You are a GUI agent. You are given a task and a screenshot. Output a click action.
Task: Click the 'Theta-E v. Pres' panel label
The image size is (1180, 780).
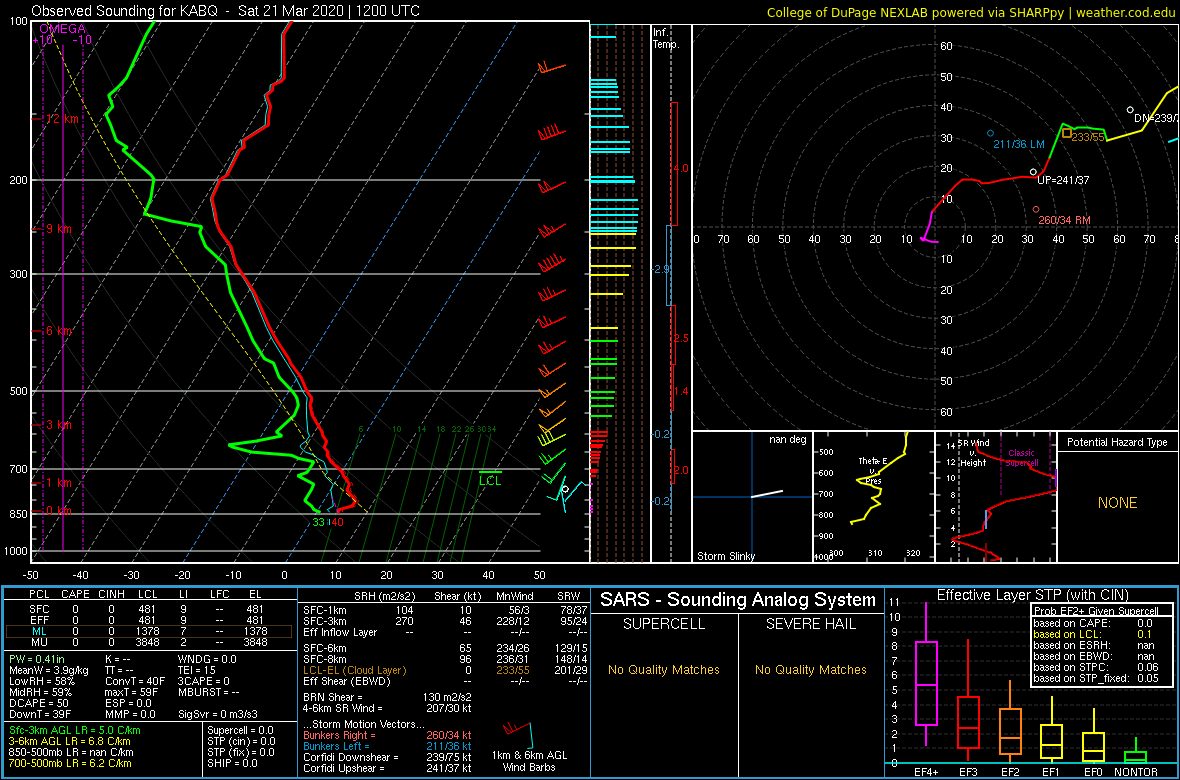873,470
